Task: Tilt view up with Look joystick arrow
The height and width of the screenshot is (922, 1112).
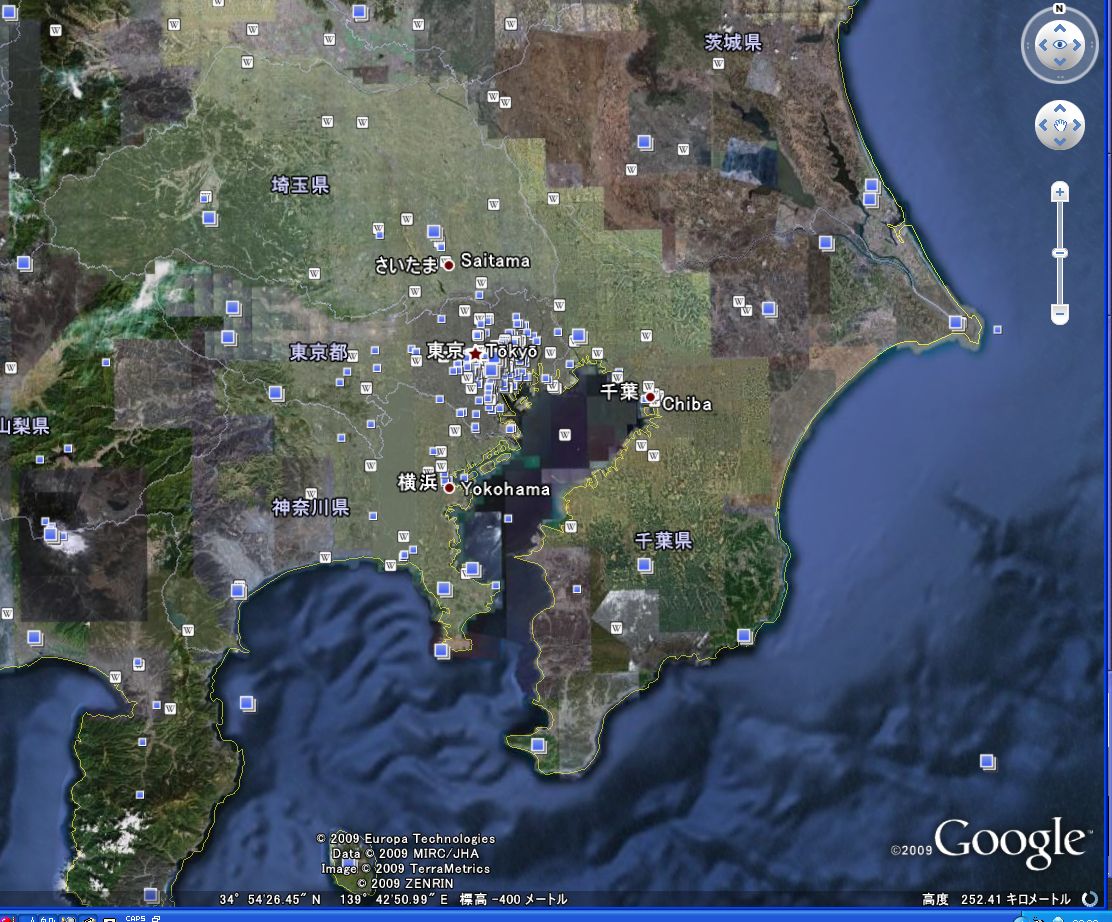Action: pyautogui.click(x=1060, y=28)
